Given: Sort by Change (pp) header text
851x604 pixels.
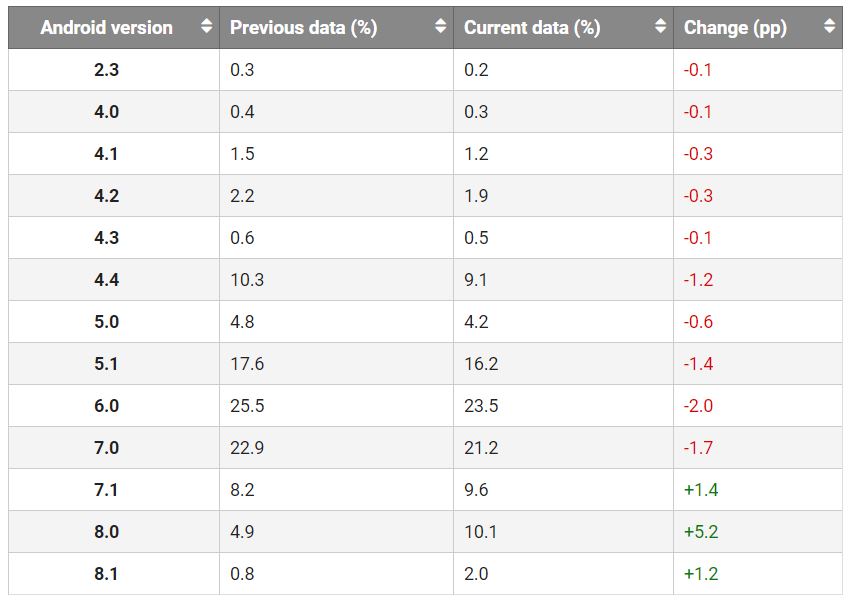Looking at the screenshot, I should point(735,28).
